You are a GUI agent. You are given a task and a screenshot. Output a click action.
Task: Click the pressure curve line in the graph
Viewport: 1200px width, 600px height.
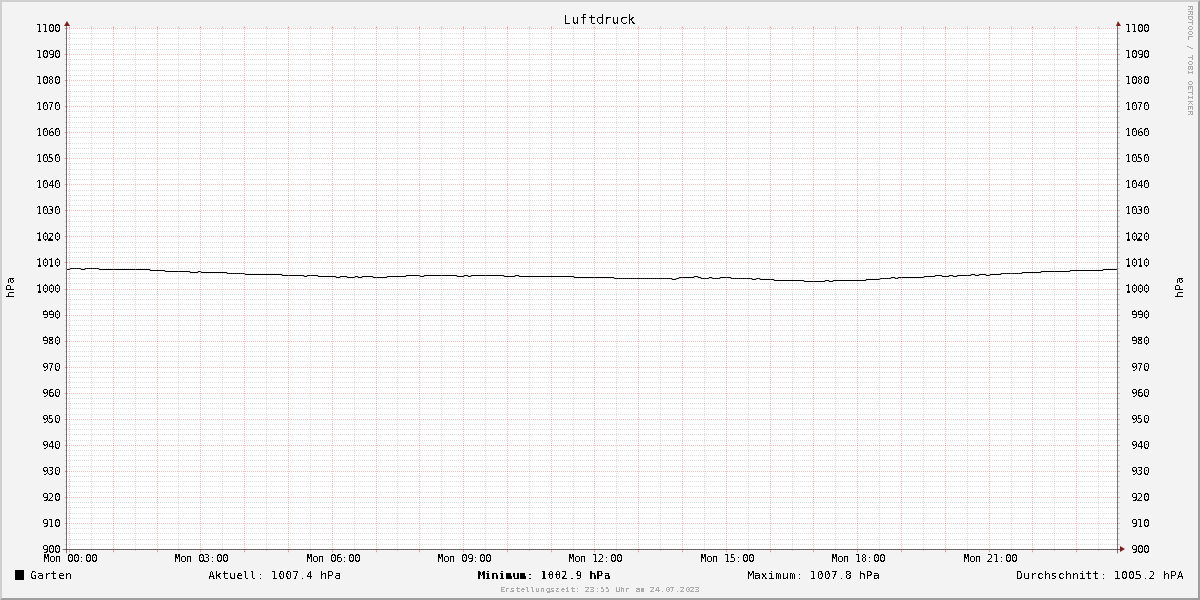tap(593, 277)
